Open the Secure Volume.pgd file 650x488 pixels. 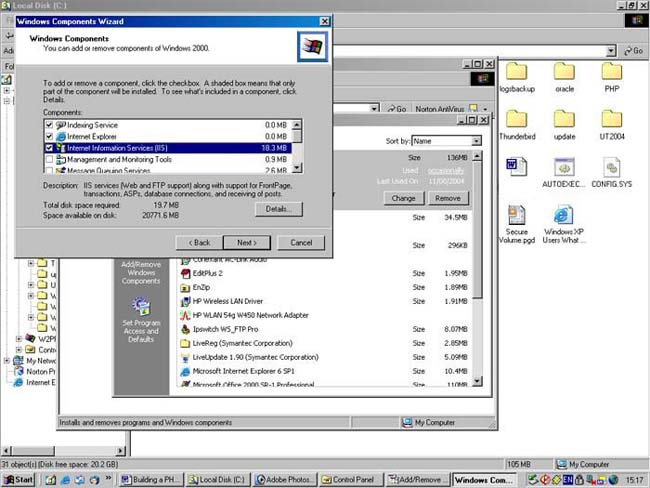coord(516,217)
